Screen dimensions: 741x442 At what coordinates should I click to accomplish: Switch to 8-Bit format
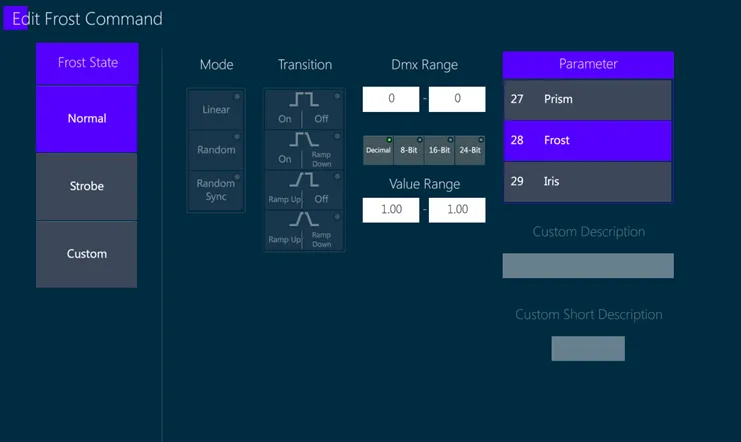click(x=409, y=150)
